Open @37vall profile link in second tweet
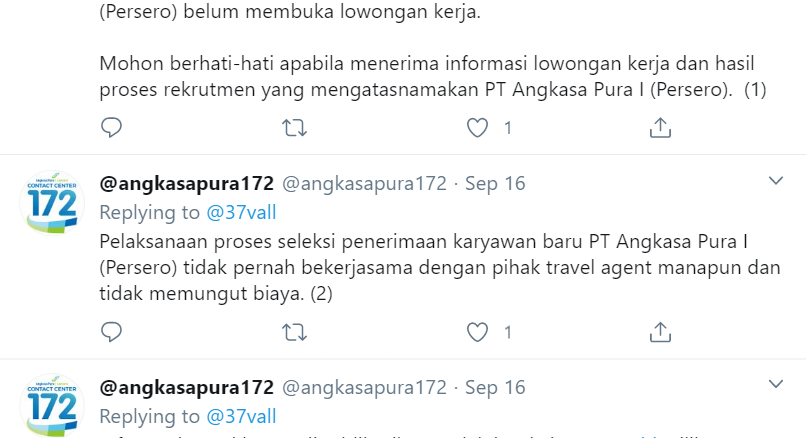Screen dimensions: 807x438 click(x=241, y=213)
